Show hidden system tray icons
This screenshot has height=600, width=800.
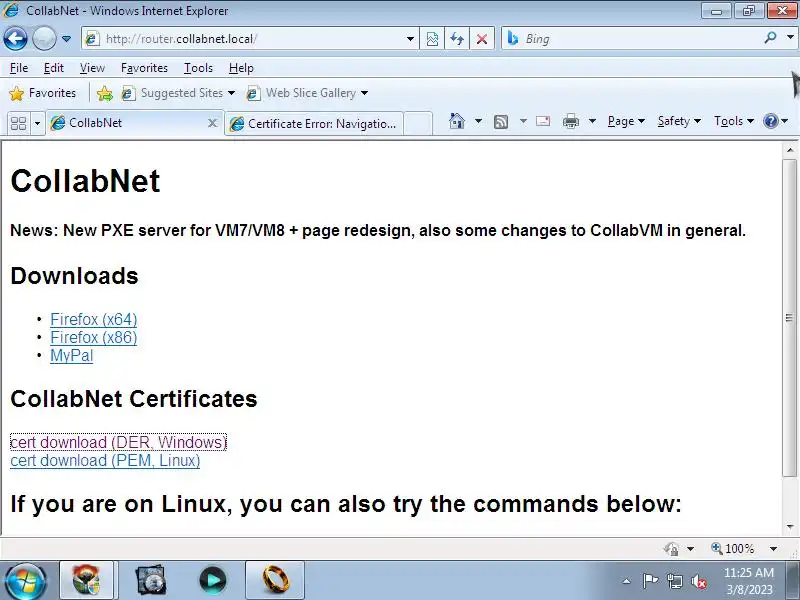pos(627,581)
